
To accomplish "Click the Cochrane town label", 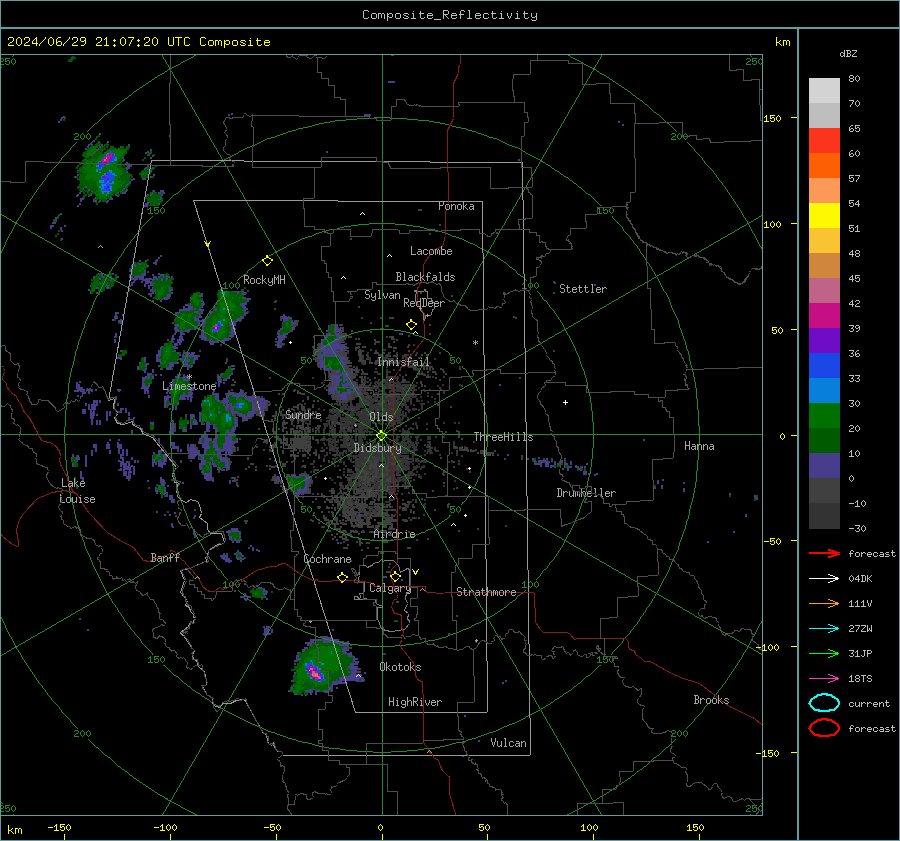I will 327,559.
